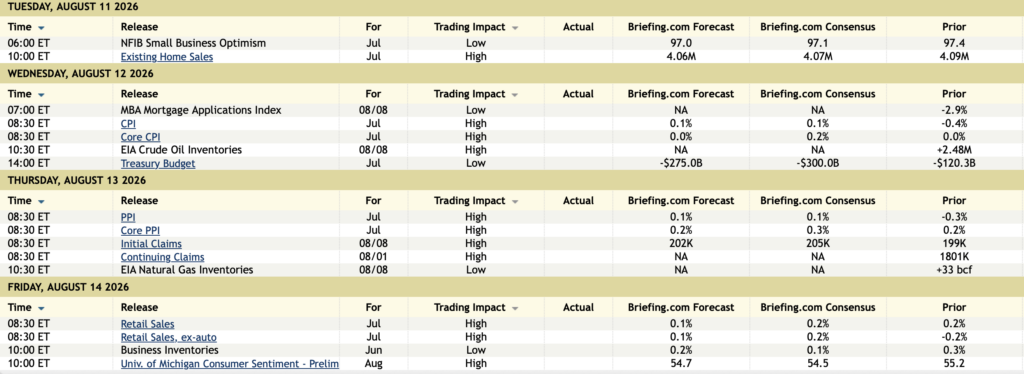Open the Existing Home Sales link
This screenshot has width=1024, height=374.
(x=167, y=57)
